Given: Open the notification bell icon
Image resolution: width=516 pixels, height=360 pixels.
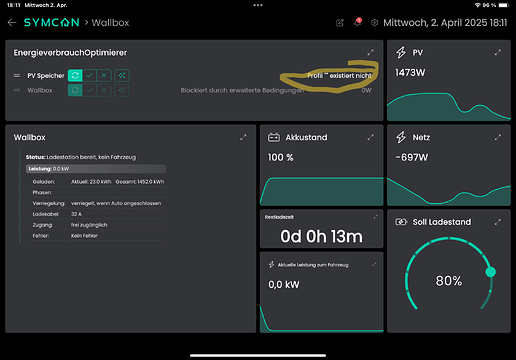Looking at the screenshot, I should coord(358,22).
